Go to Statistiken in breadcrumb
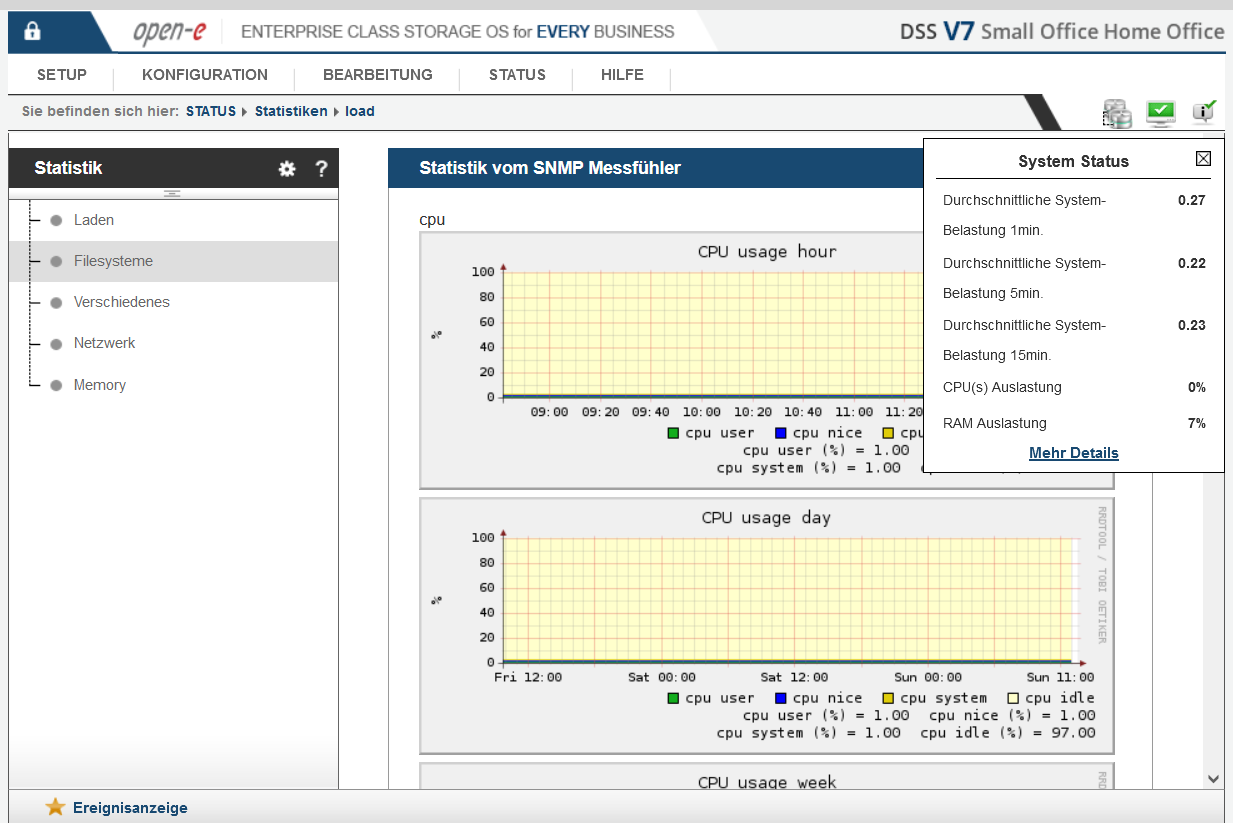The height and width of the screenshot is (823, 1233). (x=291, y=111)
